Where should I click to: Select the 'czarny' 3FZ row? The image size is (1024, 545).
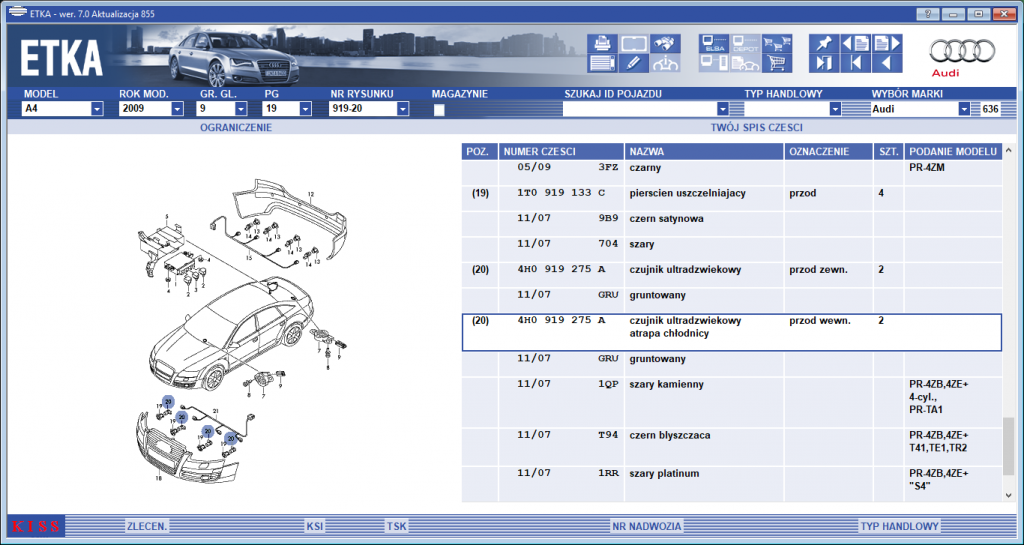pyautogui.click(x=731, y=172)
